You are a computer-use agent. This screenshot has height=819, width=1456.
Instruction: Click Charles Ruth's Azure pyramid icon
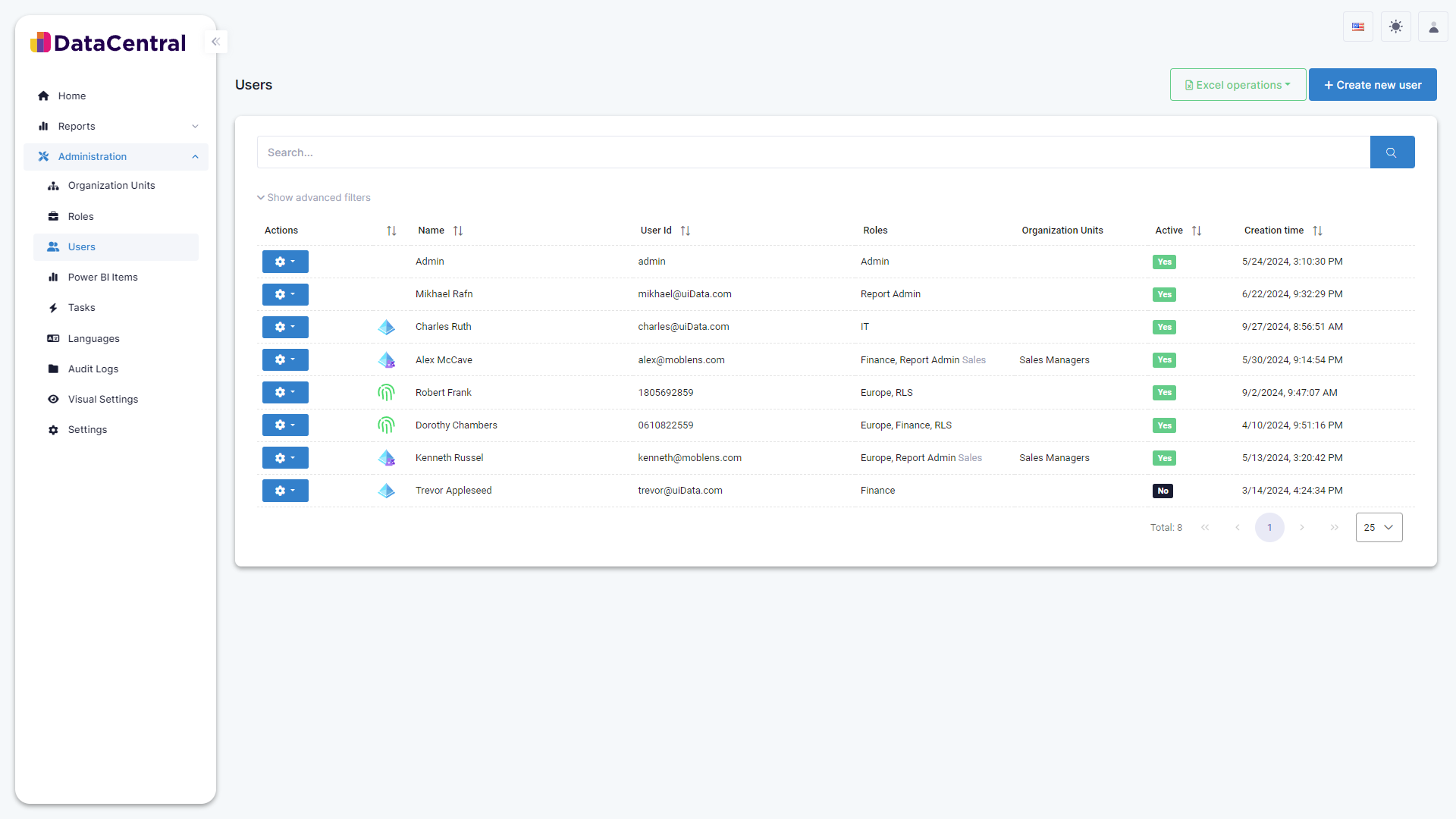[x=386, y=327]
